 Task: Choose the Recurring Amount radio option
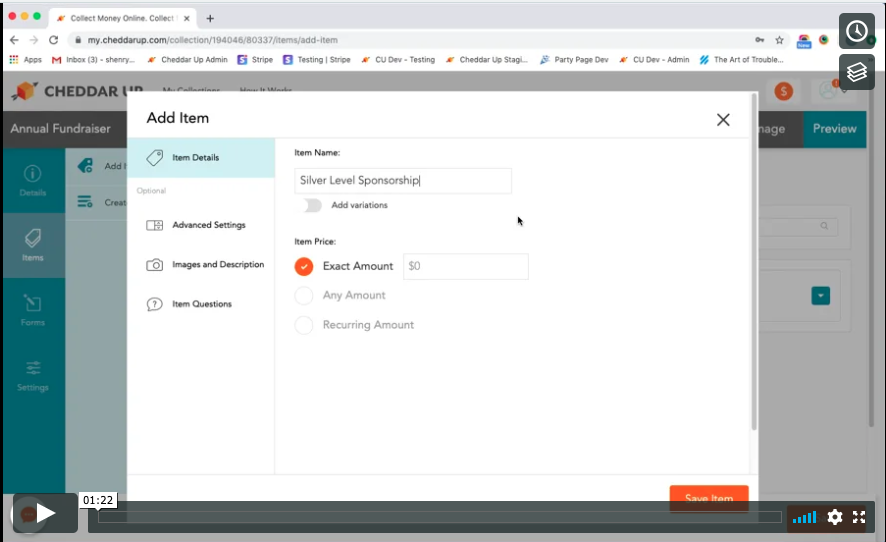(x=304, y=325)
